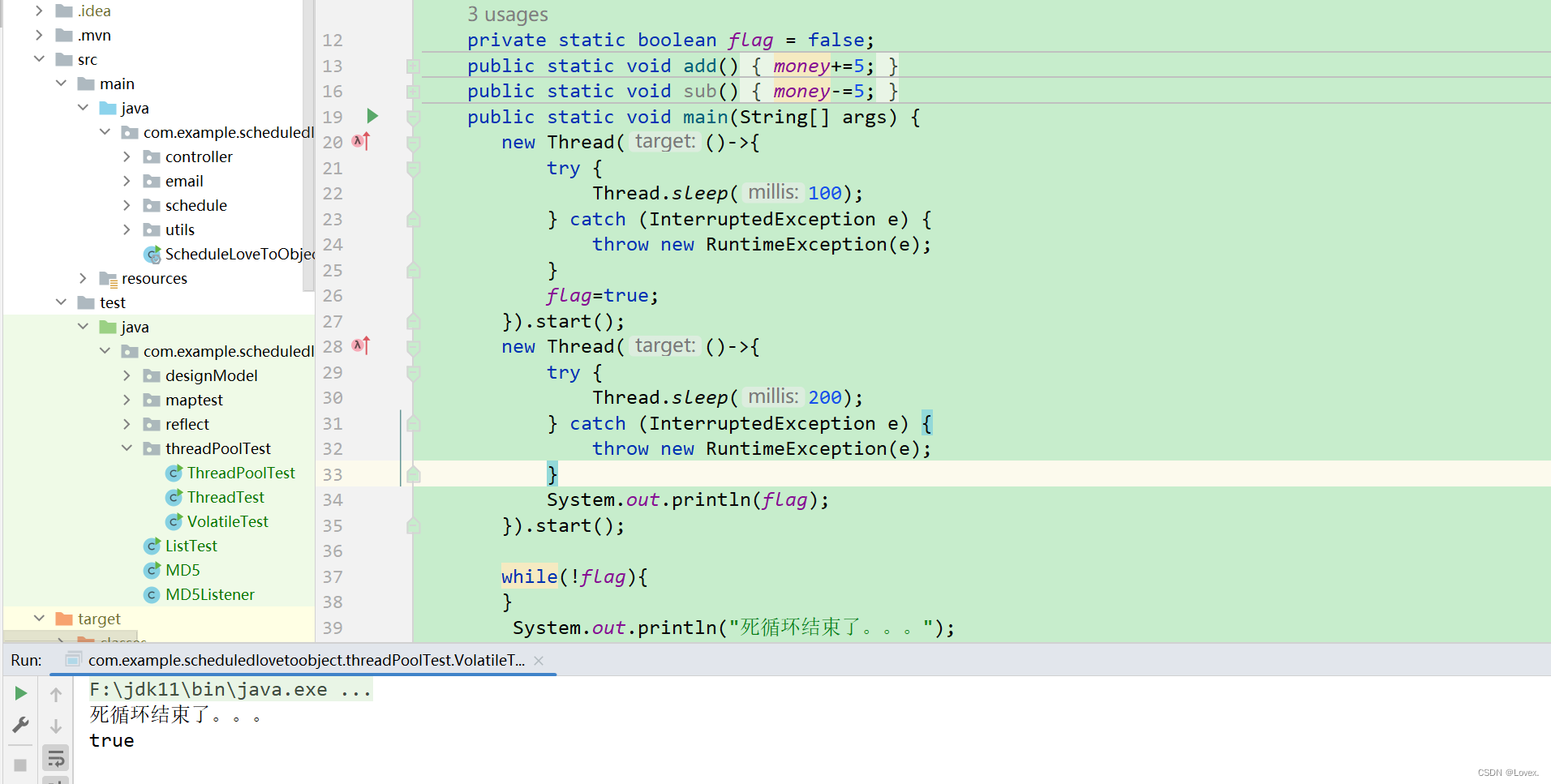Click the designModel package icon
The width and height of the screenshot is (1551, 784).
pos(152,375)
